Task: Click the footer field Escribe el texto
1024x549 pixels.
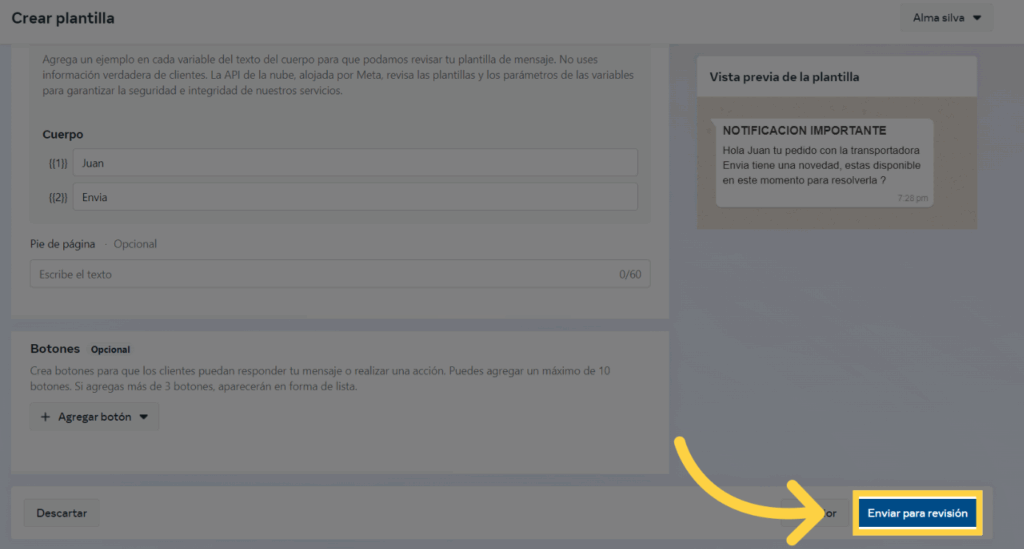Action: point(320,274)
